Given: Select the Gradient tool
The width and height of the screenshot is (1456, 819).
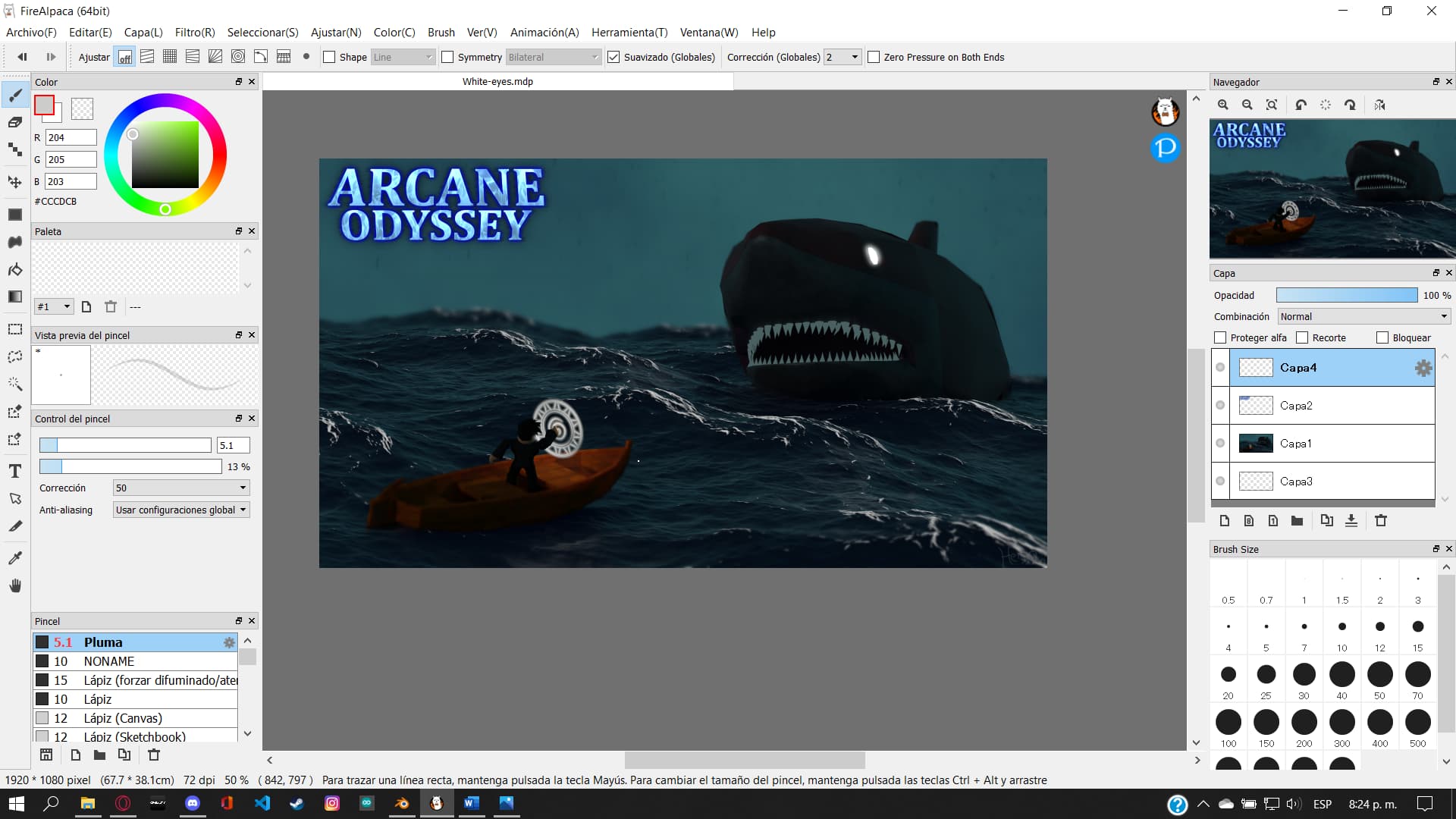Looking at the screenshot, I should [x=15, y=297].
